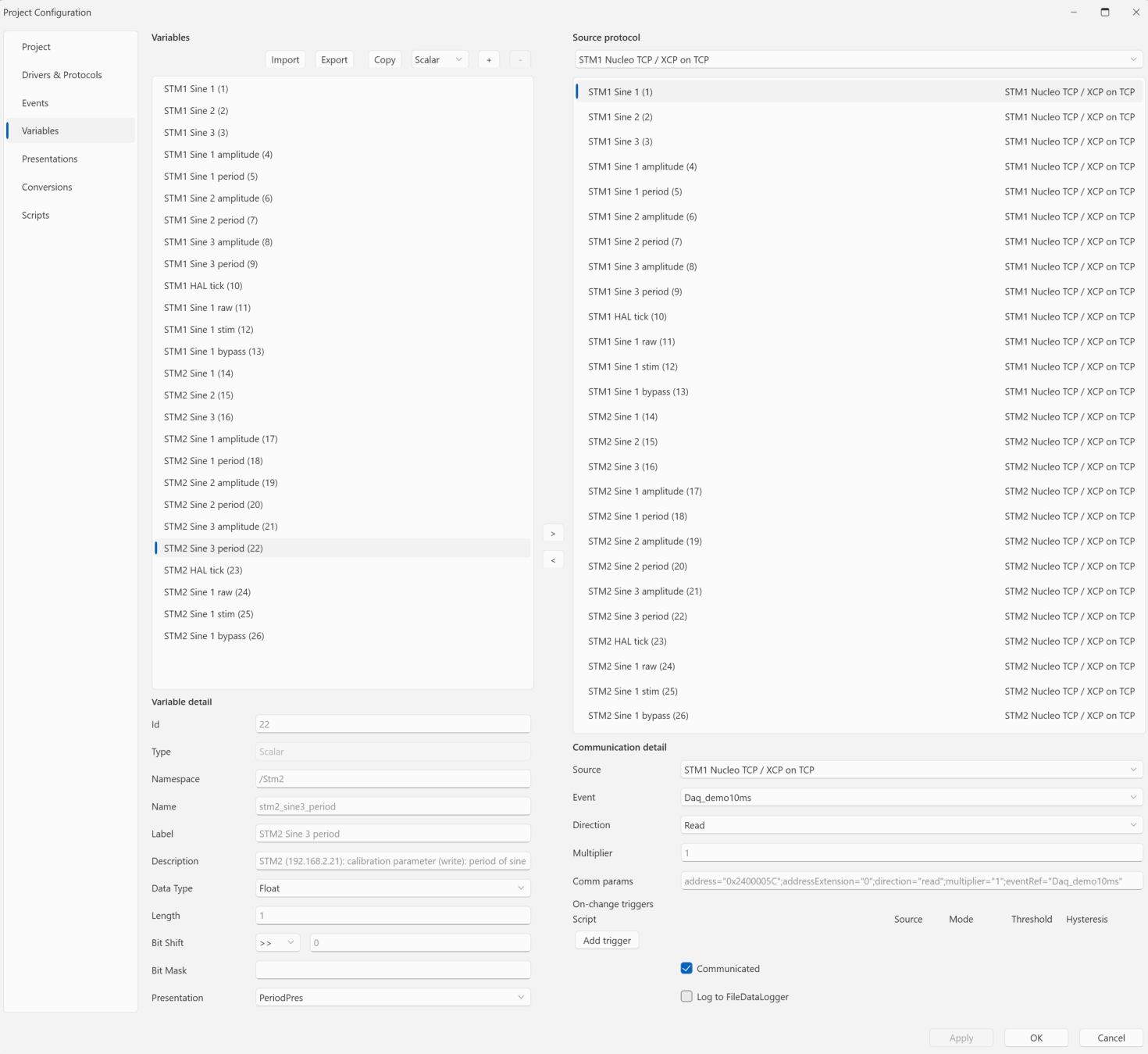Click the move left arrow button
The height and width of the screenshot is (1054, 1148).
pyautogui.click(x=553, y=560)
